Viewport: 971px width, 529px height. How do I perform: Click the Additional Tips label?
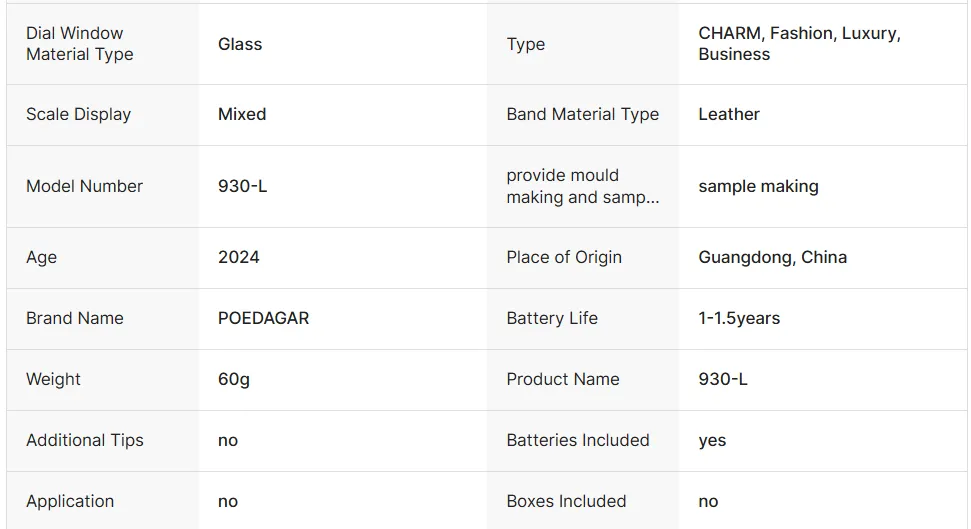pyautogui.click(x=84, y=440)
